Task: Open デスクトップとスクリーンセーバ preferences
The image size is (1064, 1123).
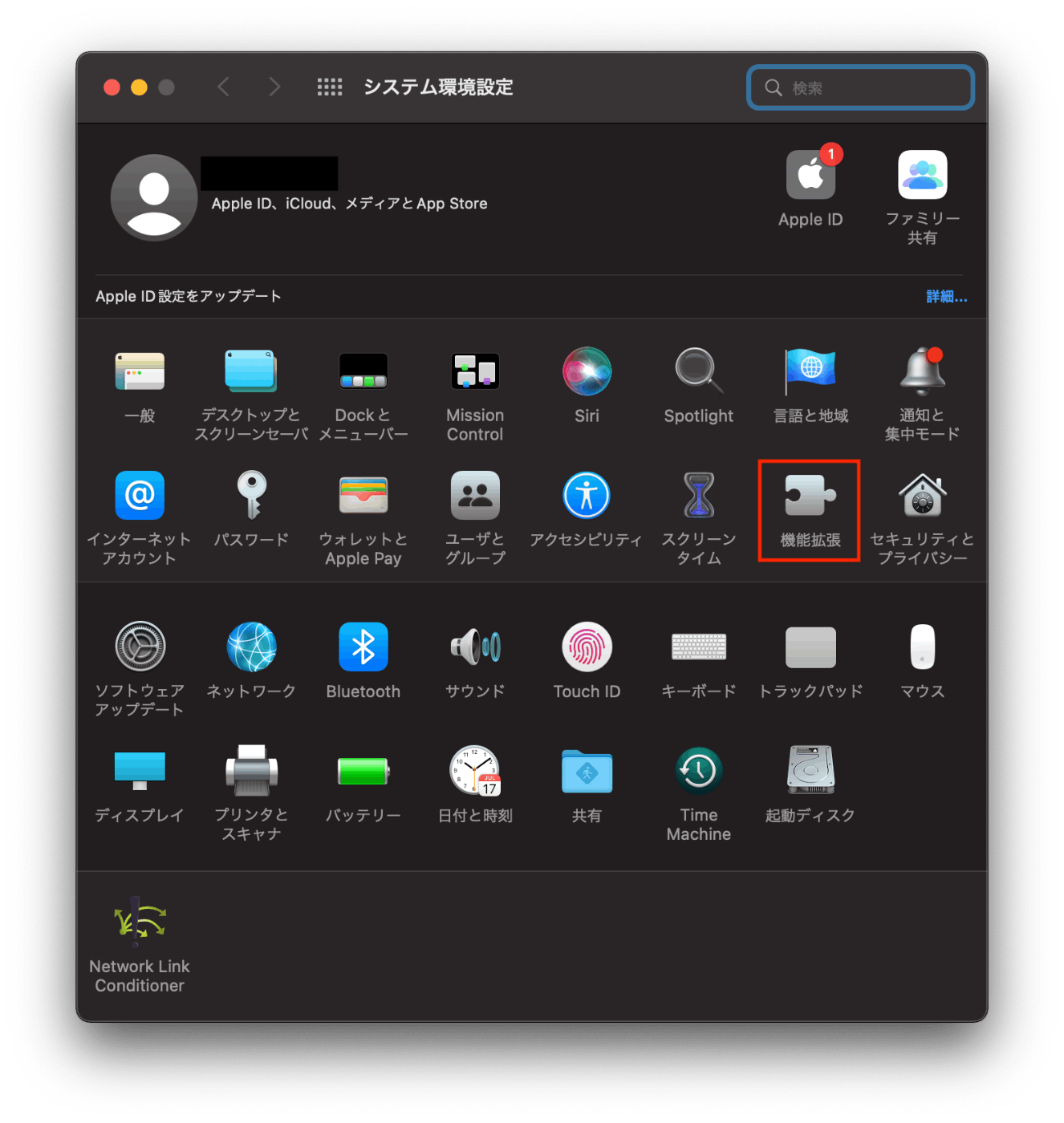Action: click(251, 371)
